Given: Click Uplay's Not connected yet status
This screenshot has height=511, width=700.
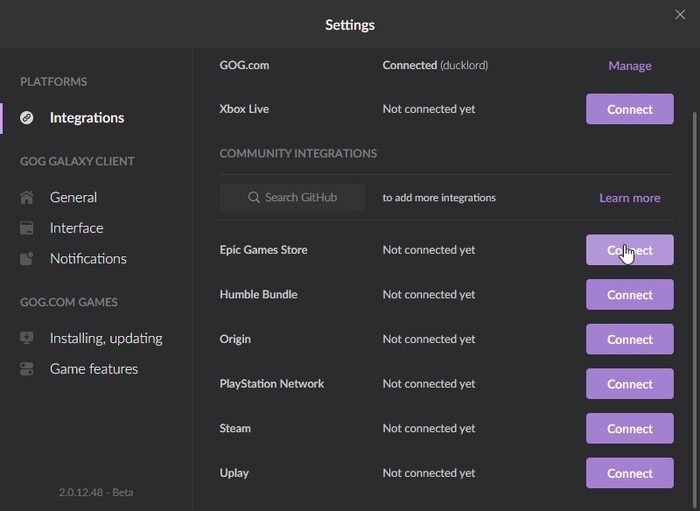Looking at the screenshot, I should (429, 473).
